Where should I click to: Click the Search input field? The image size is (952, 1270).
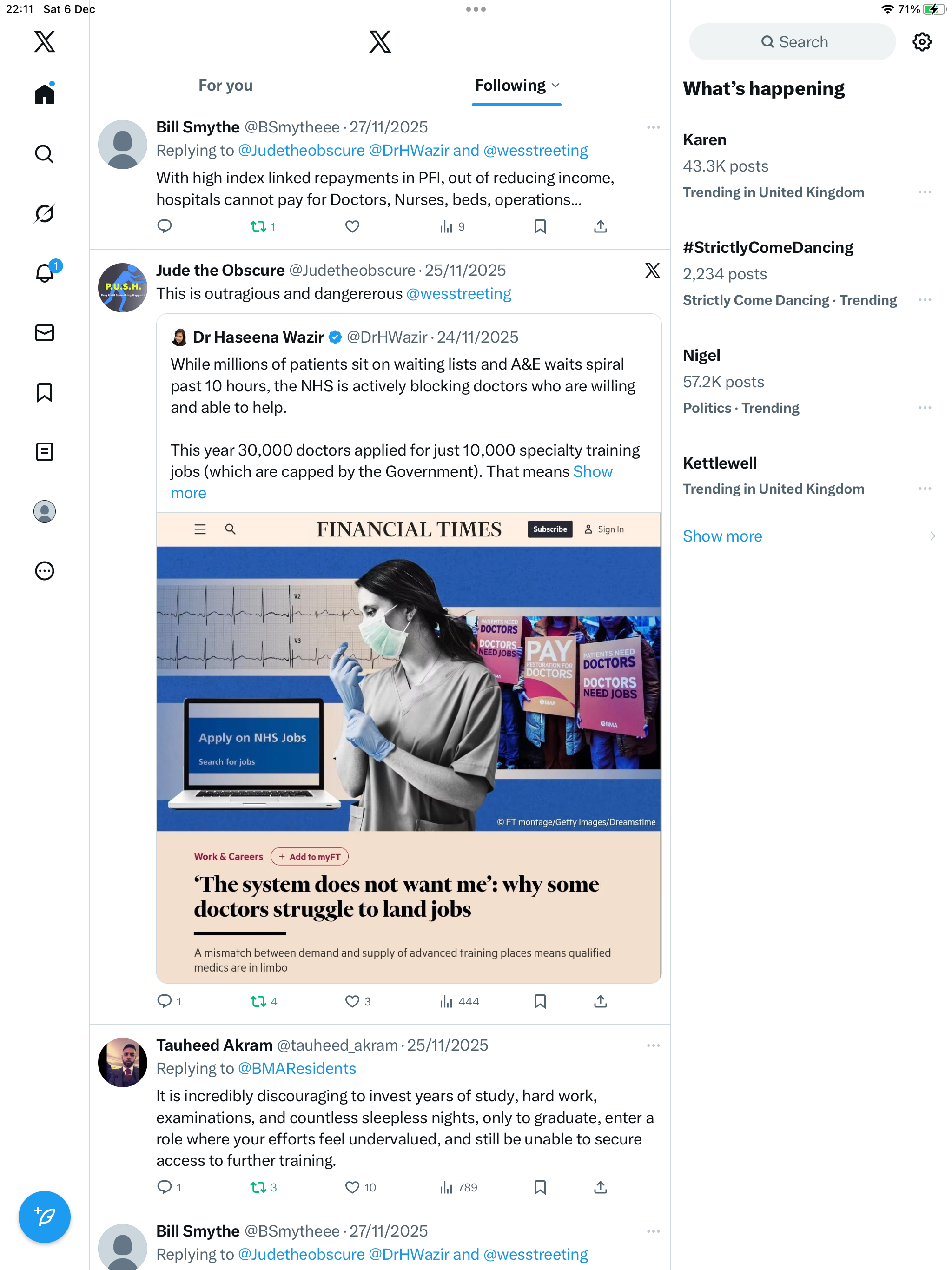point(793,42)
